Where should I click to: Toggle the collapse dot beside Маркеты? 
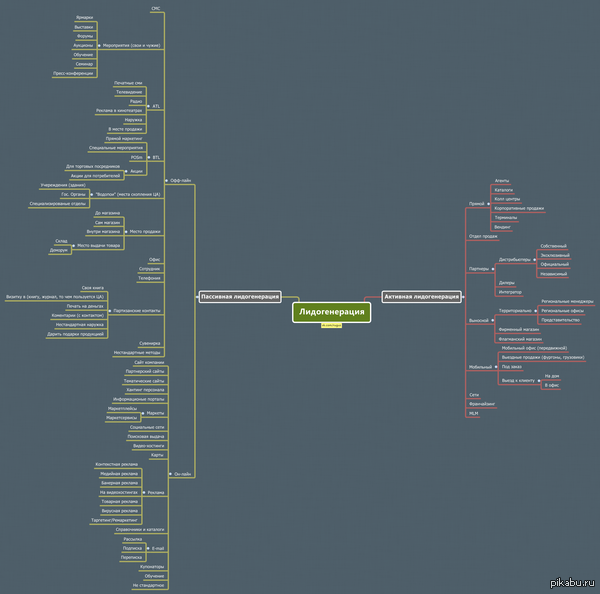pos(143,413)
